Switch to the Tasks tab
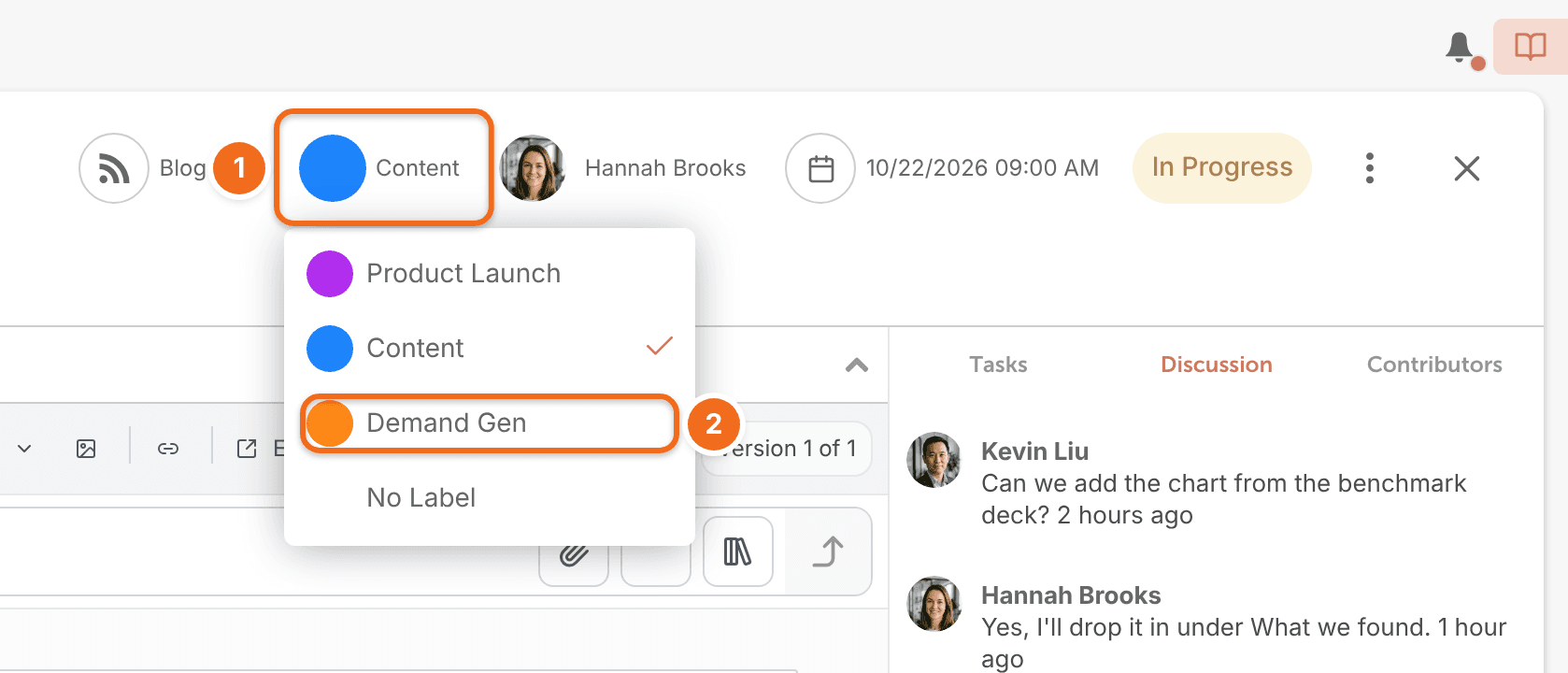 click(998, 365)
